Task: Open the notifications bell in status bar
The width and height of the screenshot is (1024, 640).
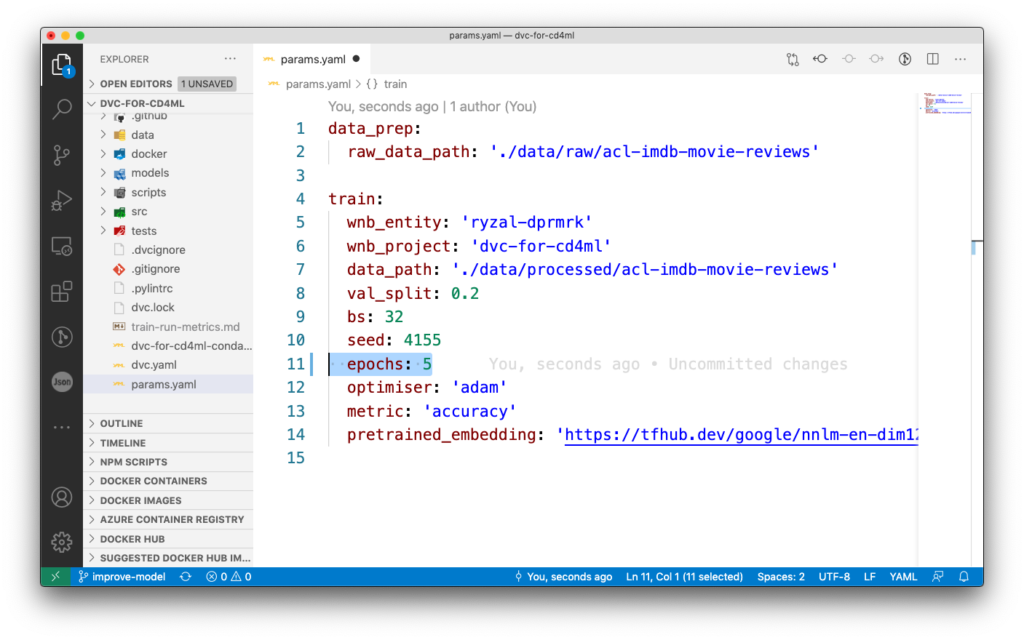Action: [x=963, y=577]
